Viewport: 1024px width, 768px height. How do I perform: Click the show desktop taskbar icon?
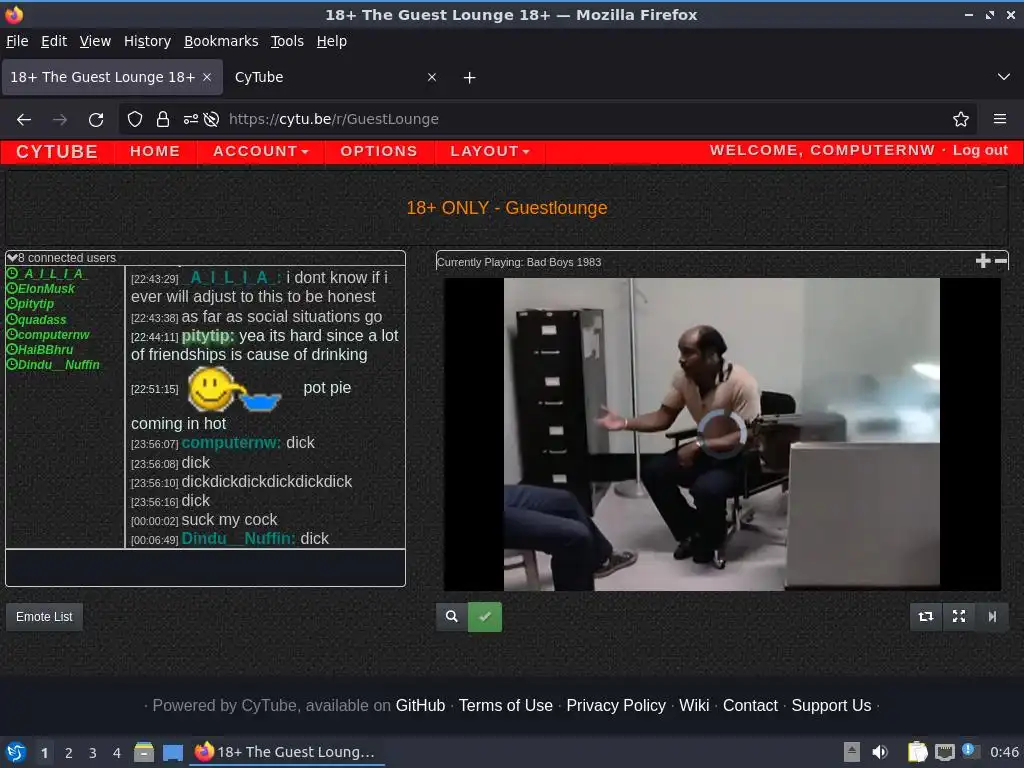click(x=172, y=752)
